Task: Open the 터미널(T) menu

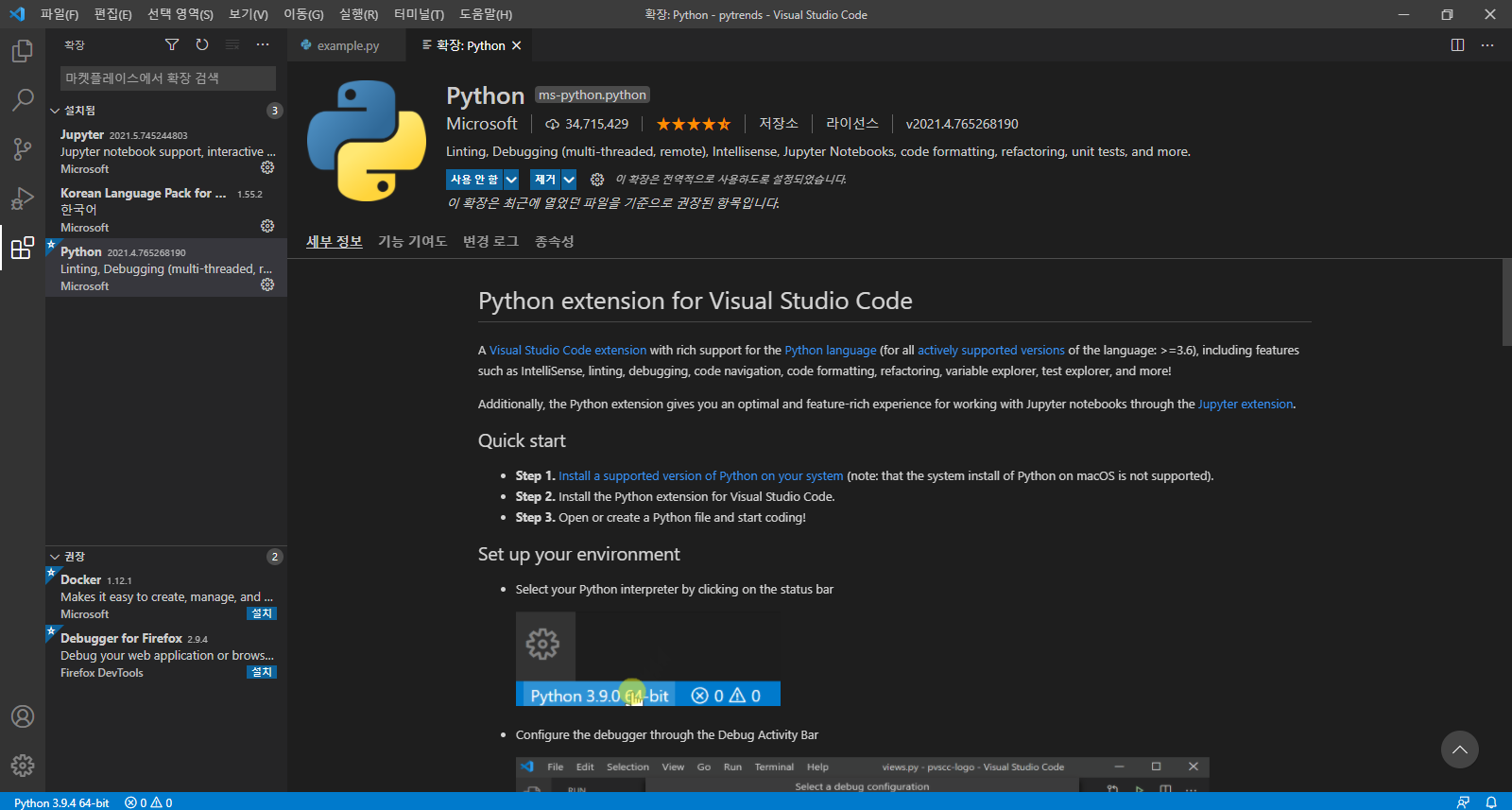Action: 419,14
